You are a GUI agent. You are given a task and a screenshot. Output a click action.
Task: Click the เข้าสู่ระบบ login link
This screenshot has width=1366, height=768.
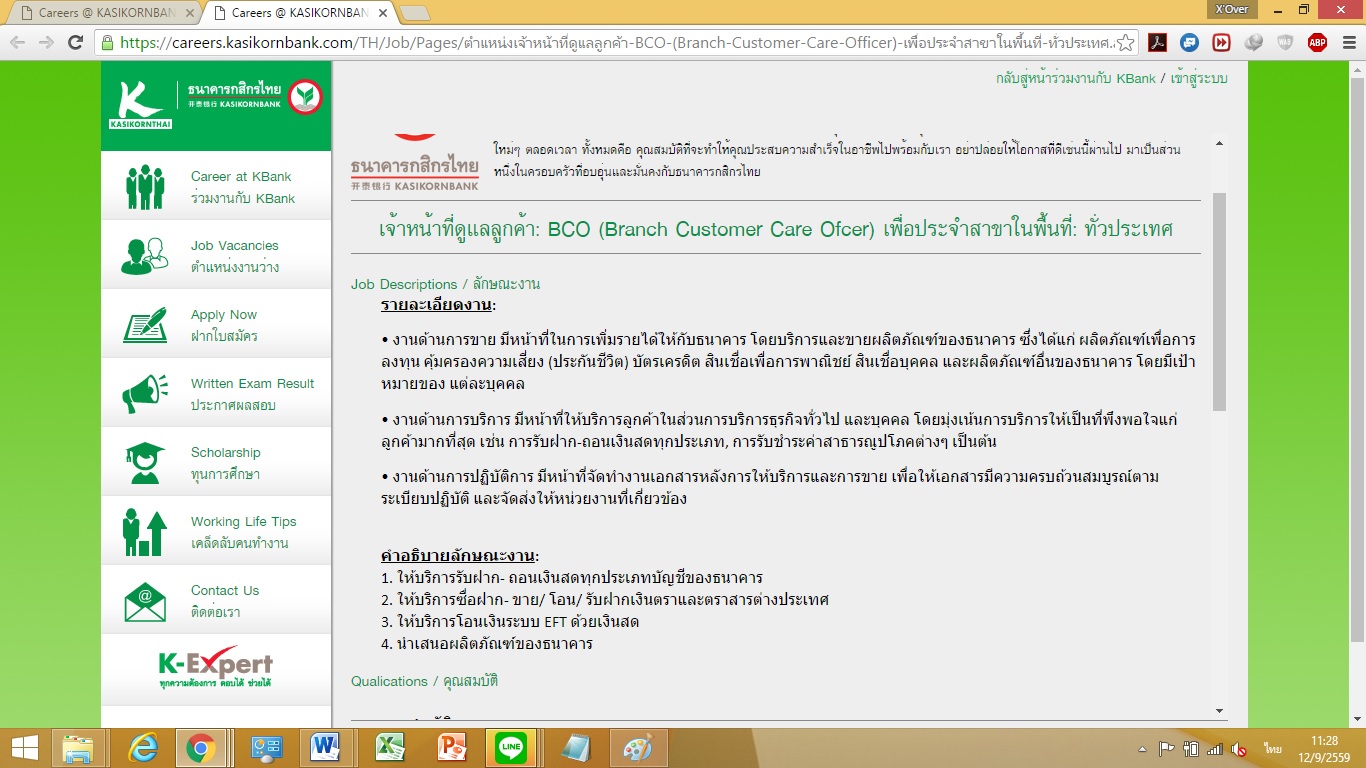tap(1197, 78)
